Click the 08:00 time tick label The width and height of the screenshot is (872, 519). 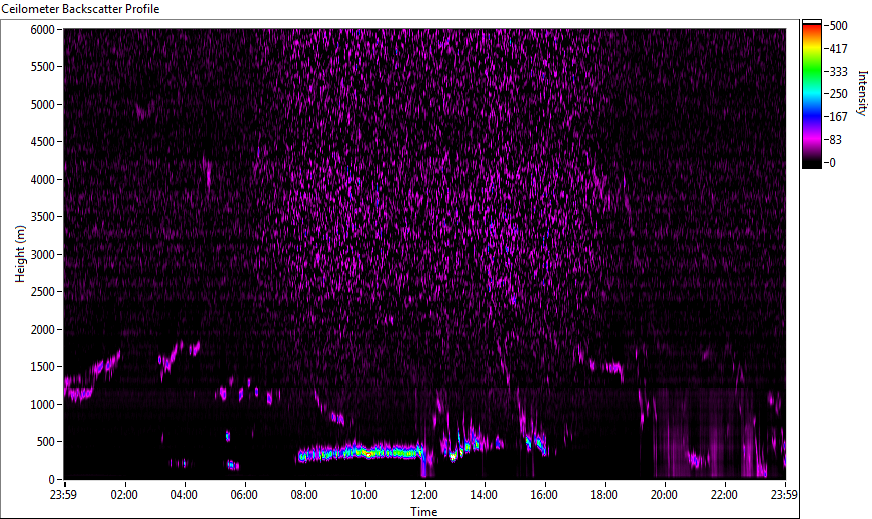click(x=304, y=495)
